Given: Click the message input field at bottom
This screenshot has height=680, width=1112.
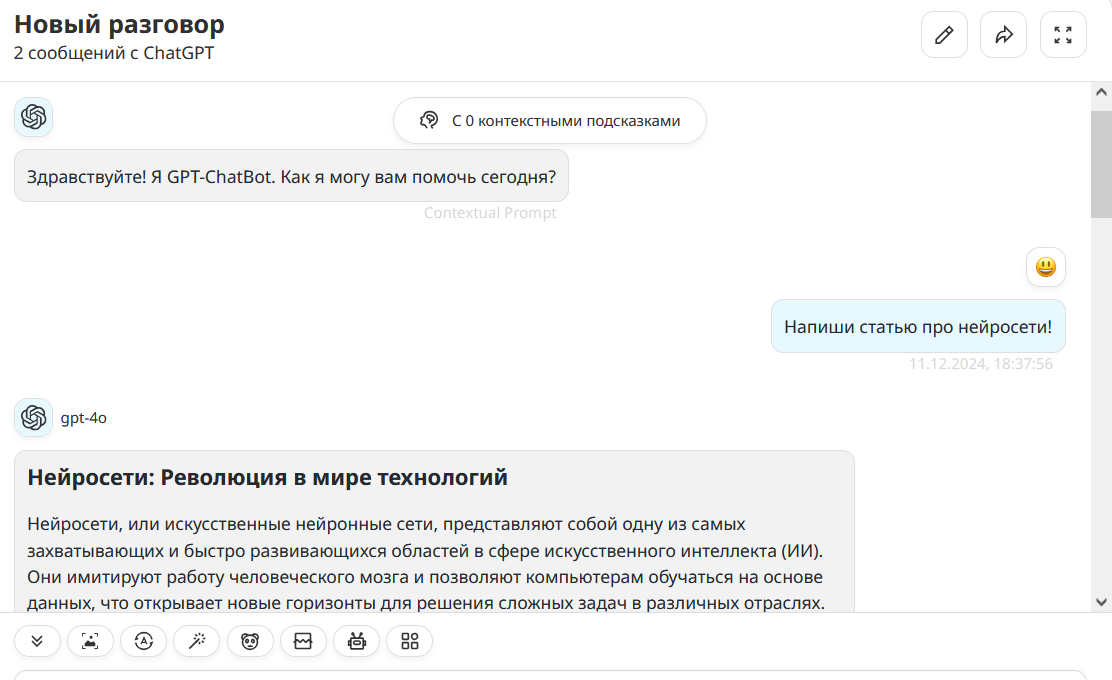Looking at the screenshot, I should coord(550,675).
